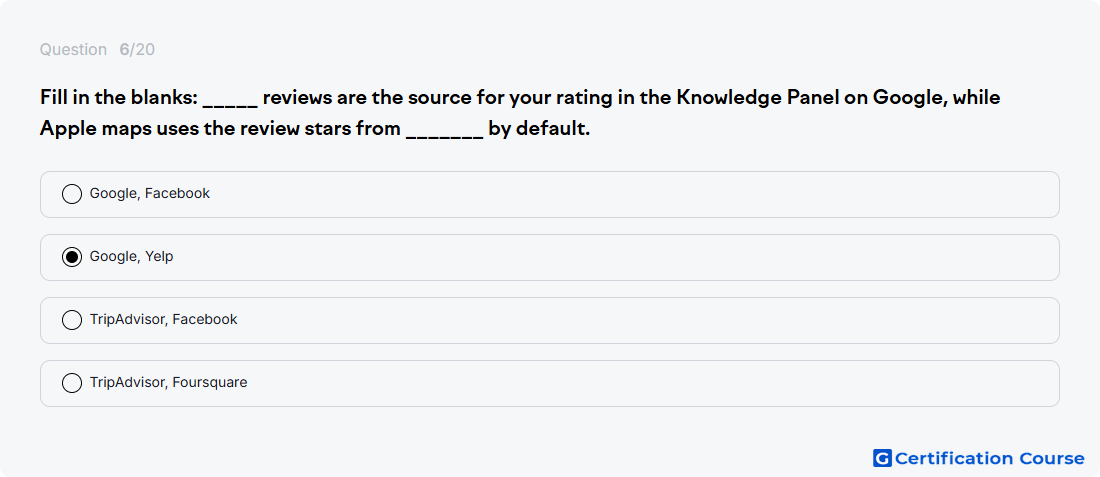Click the "Fill in the blanks:" heading text

[119, 98]
